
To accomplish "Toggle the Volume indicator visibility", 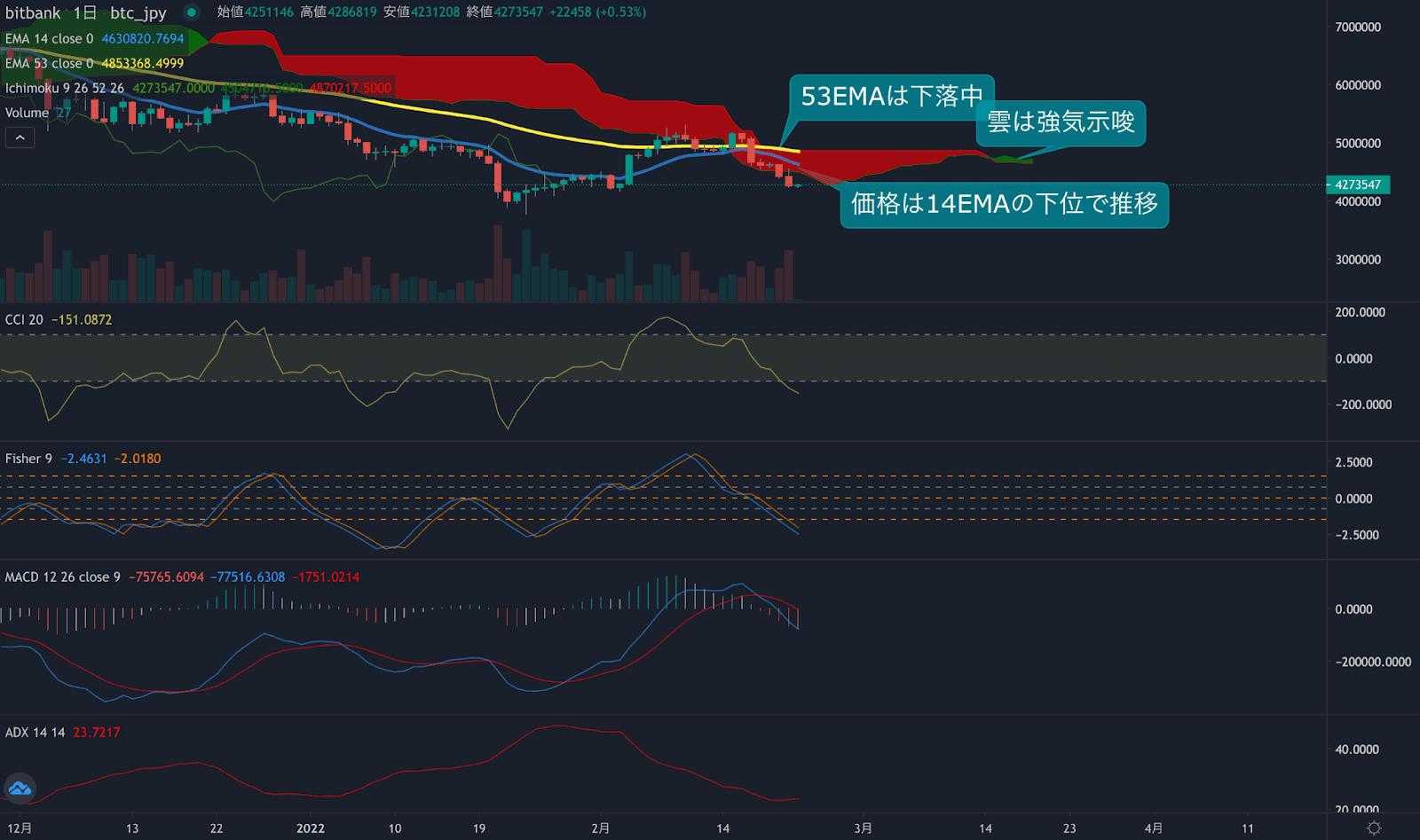I will point(27,113).
